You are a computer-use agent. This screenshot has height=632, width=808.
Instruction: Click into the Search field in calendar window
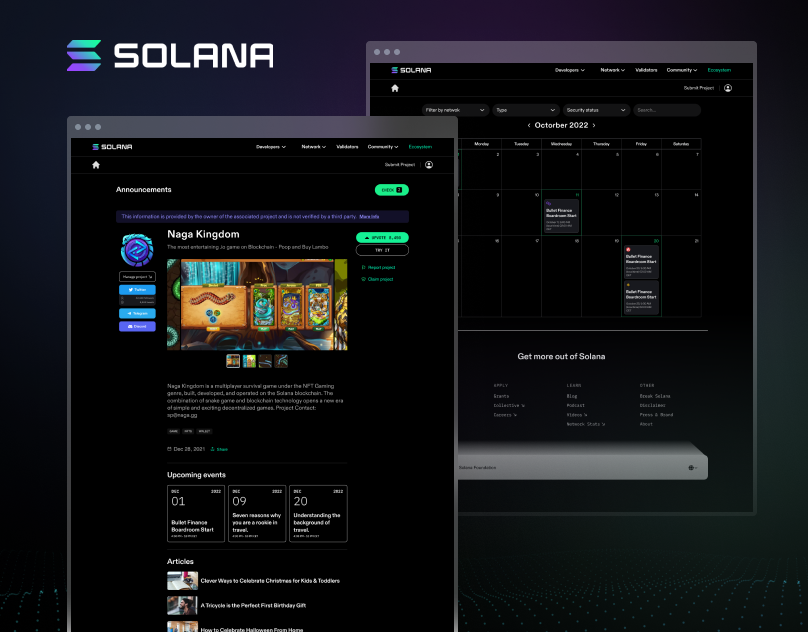click(667, 110)
